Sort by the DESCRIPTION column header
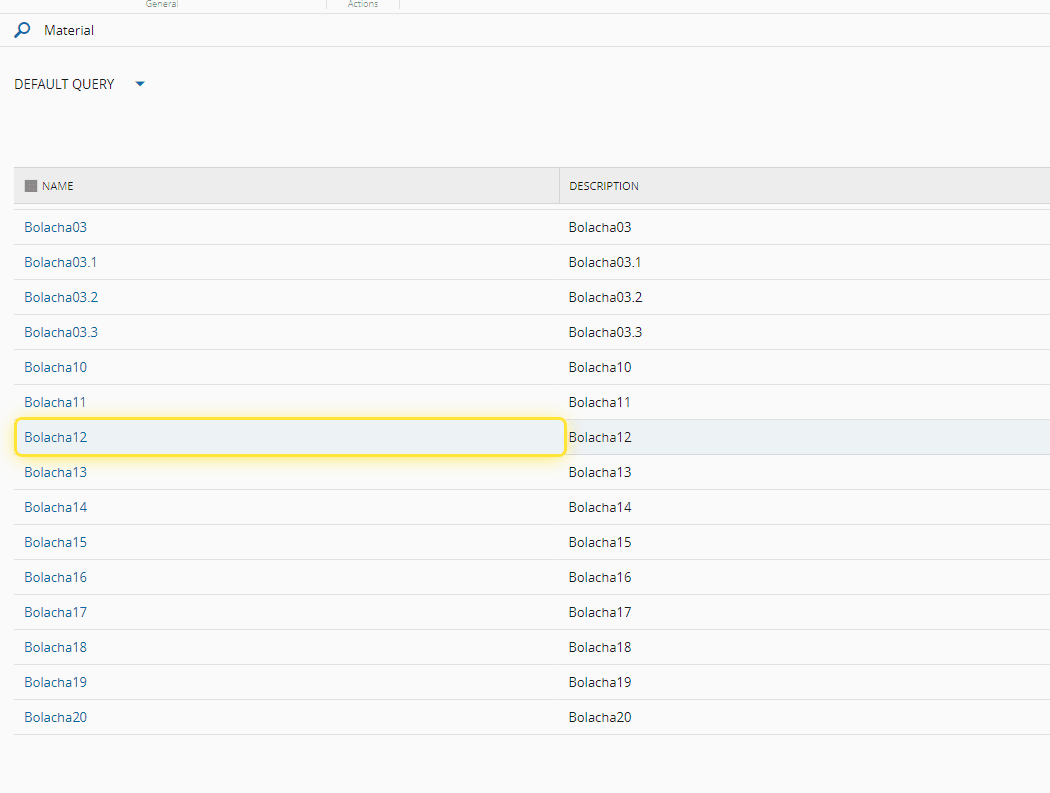1050x793 pixels. click(x=604, y=186)
